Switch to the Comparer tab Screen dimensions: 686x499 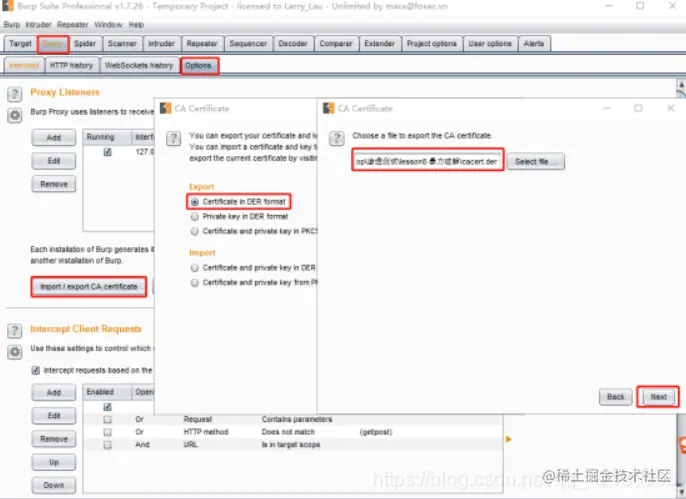[x=336, y=44]
